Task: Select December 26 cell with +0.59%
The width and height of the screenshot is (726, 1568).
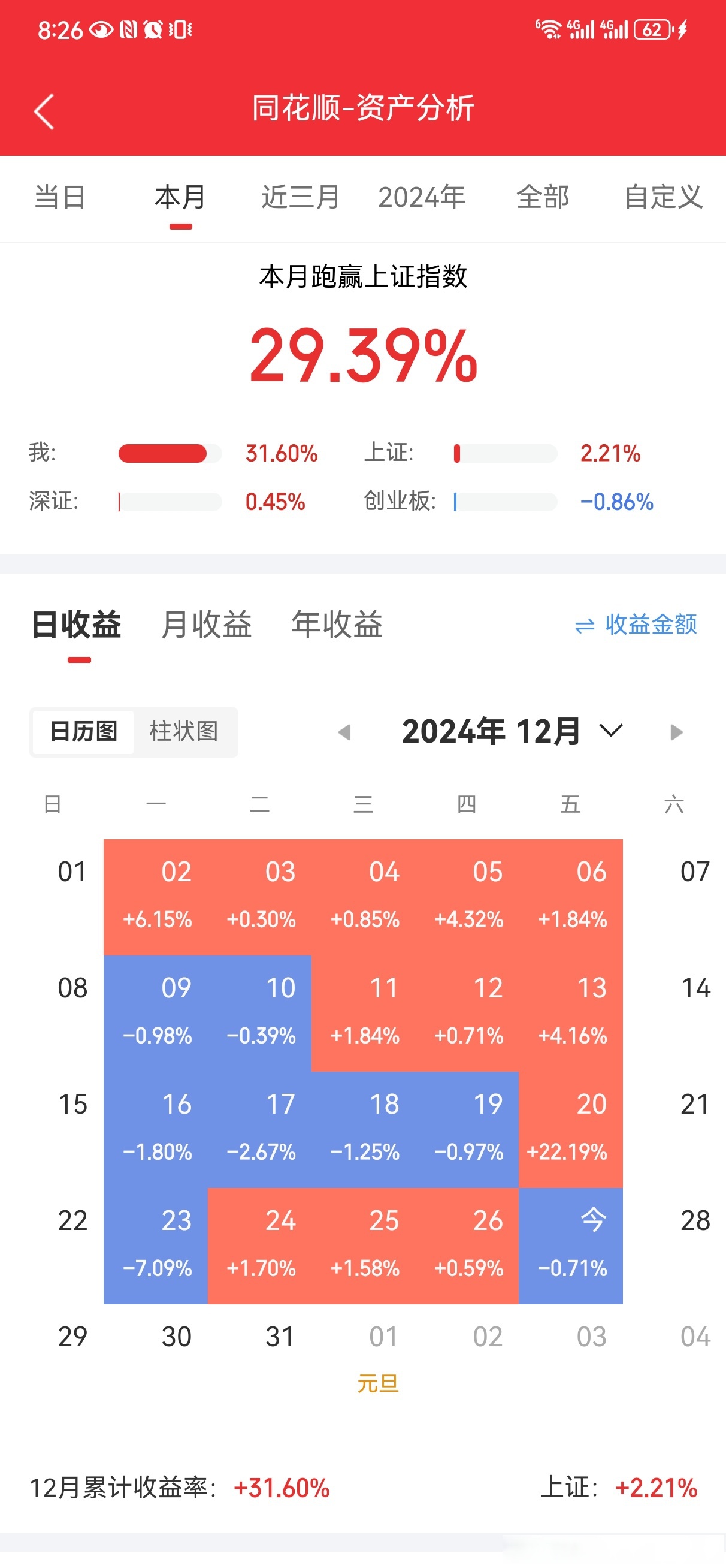Action: click(467, 1246)
